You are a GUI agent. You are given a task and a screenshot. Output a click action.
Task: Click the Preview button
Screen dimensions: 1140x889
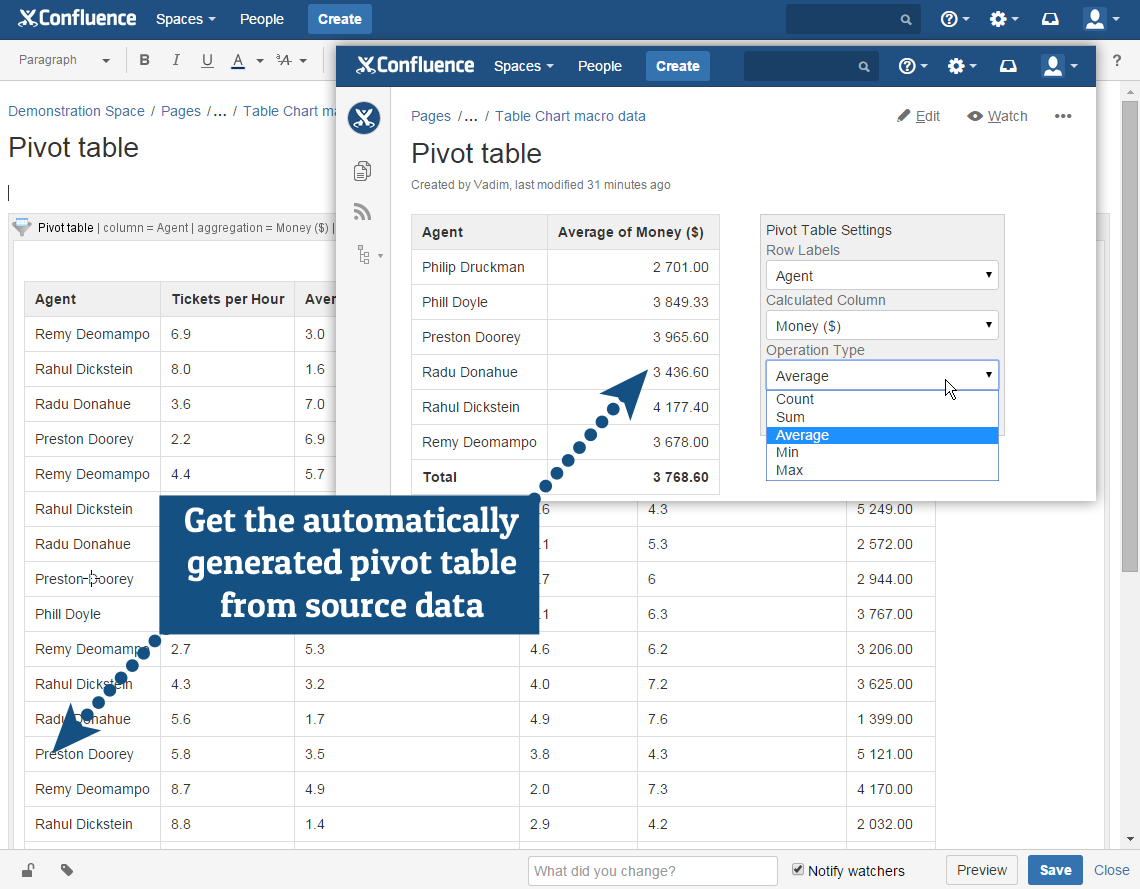pyautogui.click(x=981, y=870)
